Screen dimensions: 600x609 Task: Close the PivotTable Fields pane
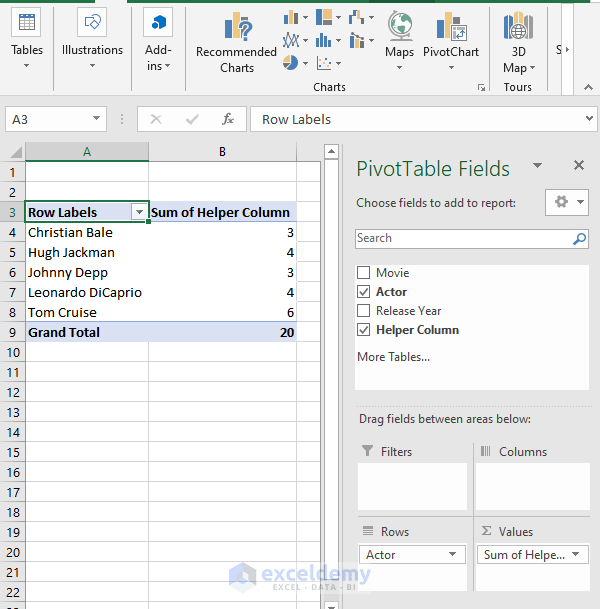579,165
